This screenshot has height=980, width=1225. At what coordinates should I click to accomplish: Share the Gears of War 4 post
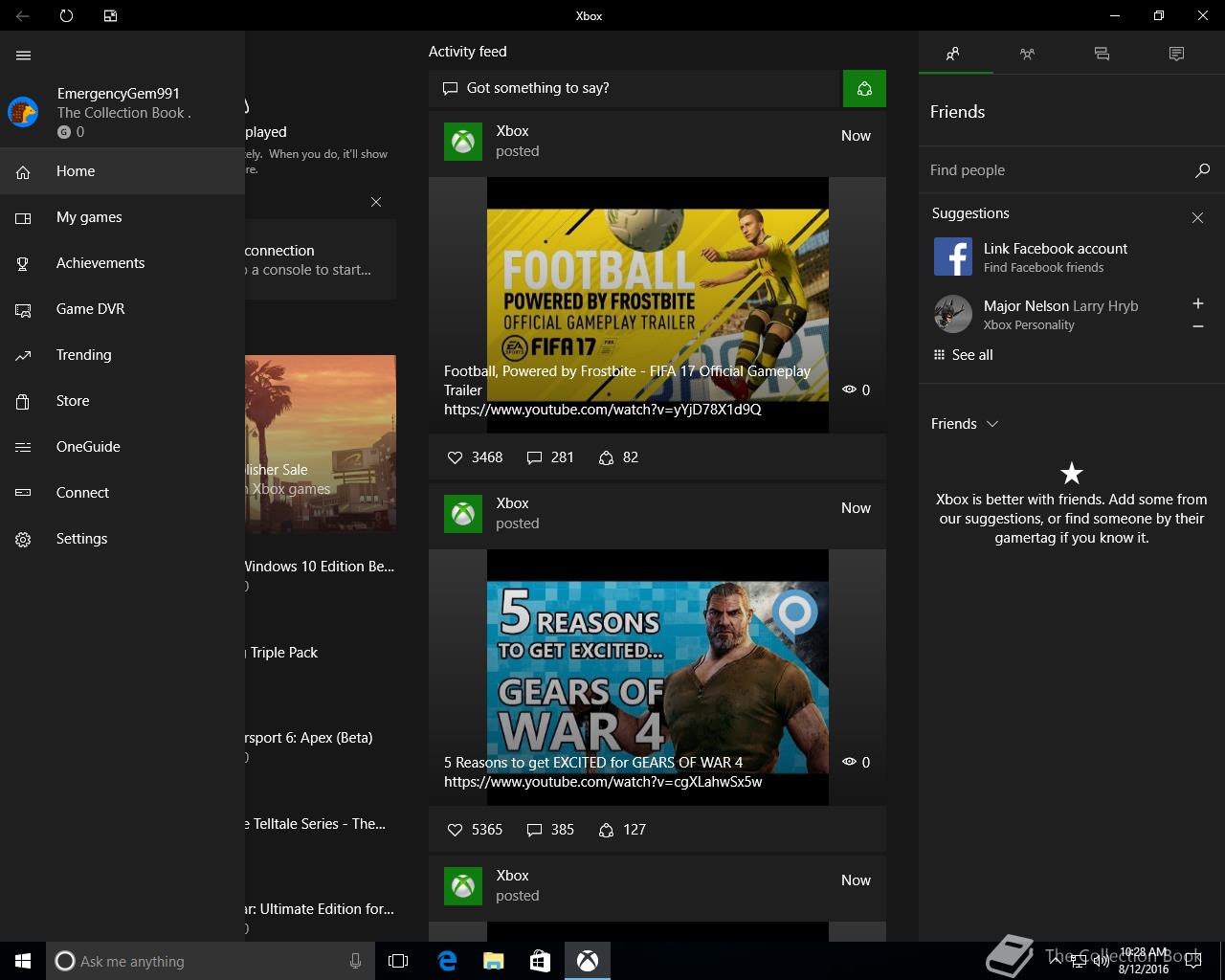622,830
